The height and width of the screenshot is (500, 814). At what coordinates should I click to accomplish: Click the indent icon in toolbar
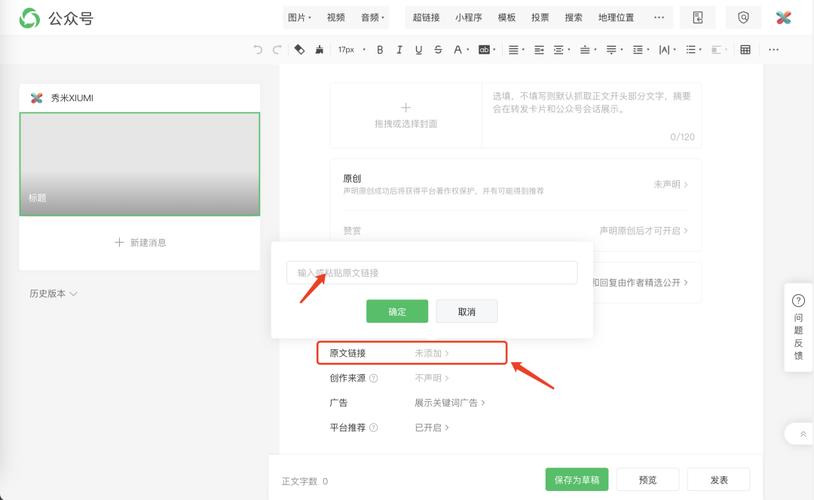coord(539,50)
